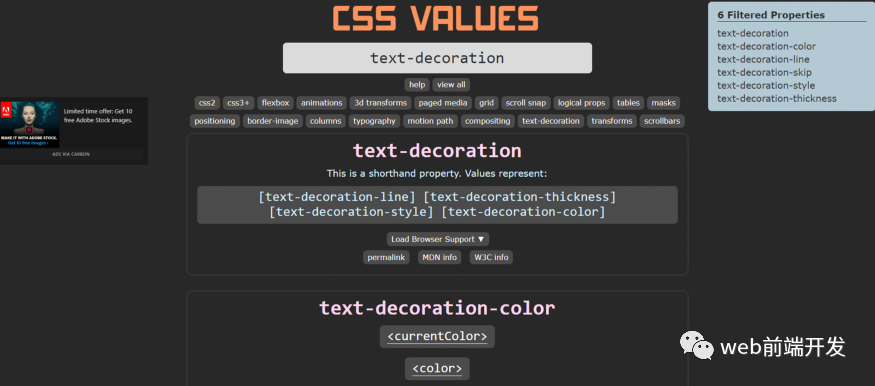
Task: Click the CSS VALUES site title
Action: click(x=435, y=18)
